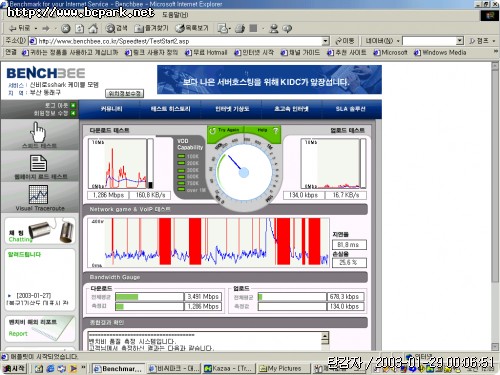
Task: Open the Chatting tin-can phone panel
Action: [40, 232]
